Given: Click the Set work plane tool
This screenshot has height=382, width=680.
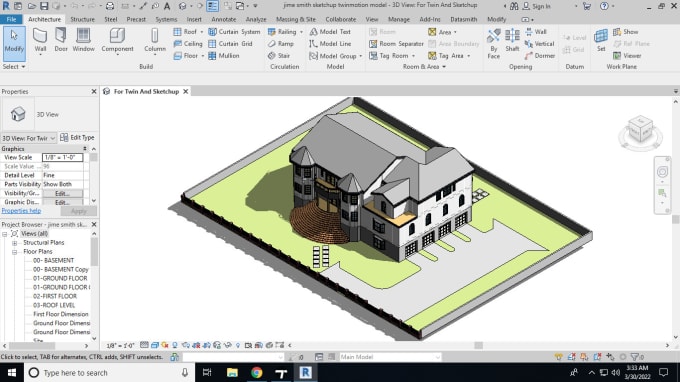Looking at the screenshot, I should click(x=601, y=40).
